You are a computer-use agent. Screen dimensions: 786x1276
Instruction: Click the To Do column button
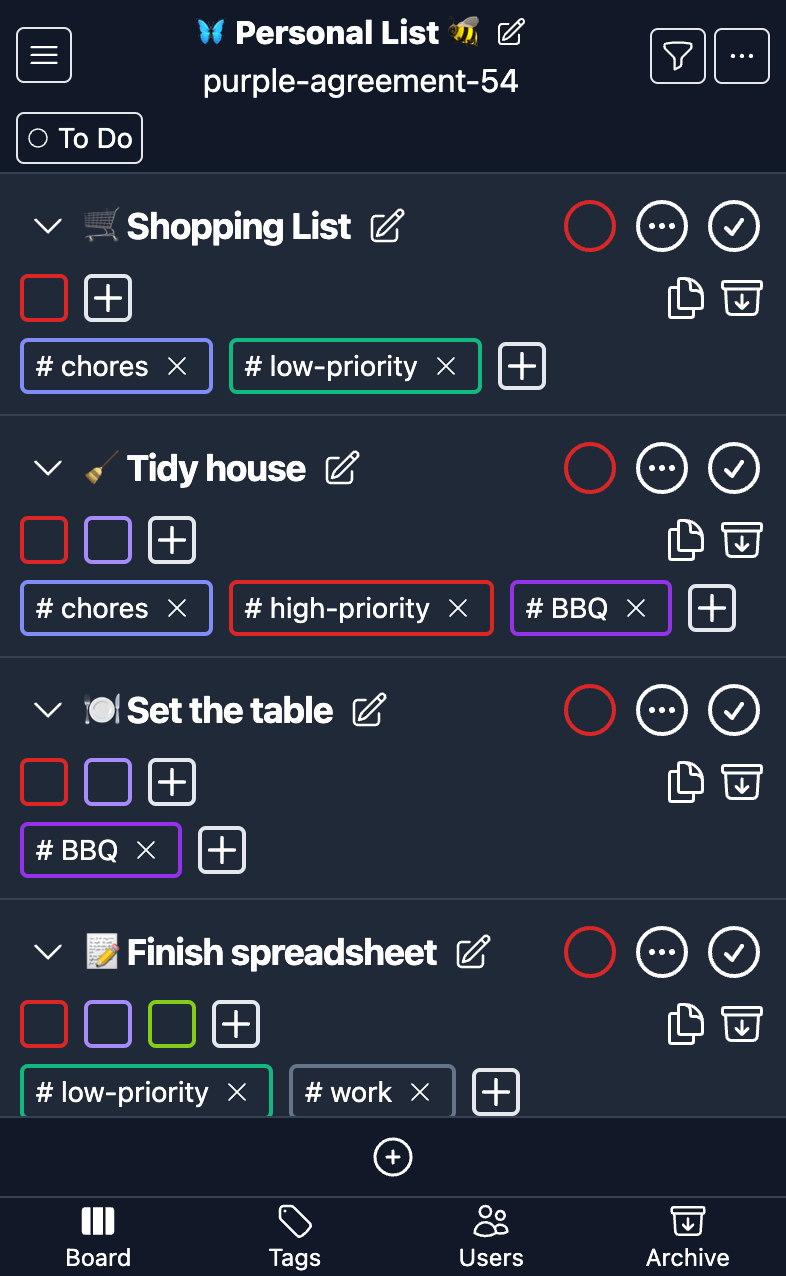coord(80,138)
